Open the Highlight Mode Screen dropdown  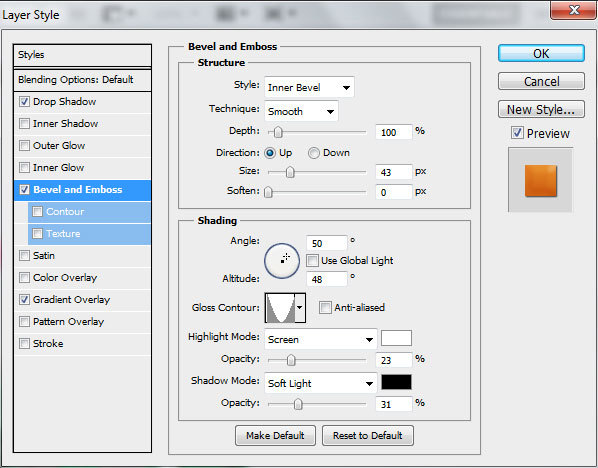[x=320, y=339]
